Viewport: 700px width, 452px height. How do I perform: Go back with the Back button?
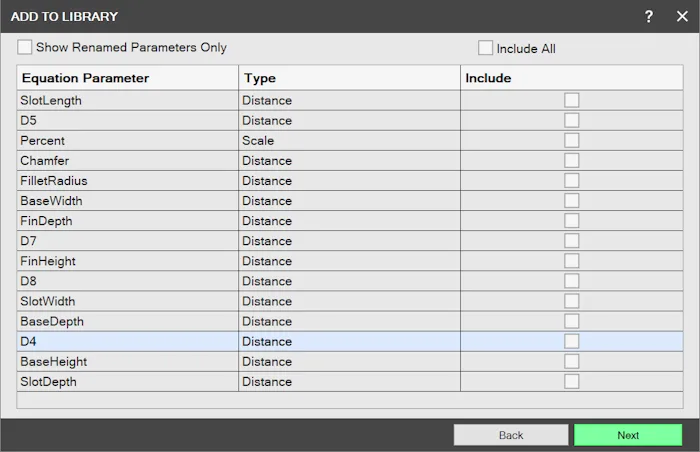point(511,435)
